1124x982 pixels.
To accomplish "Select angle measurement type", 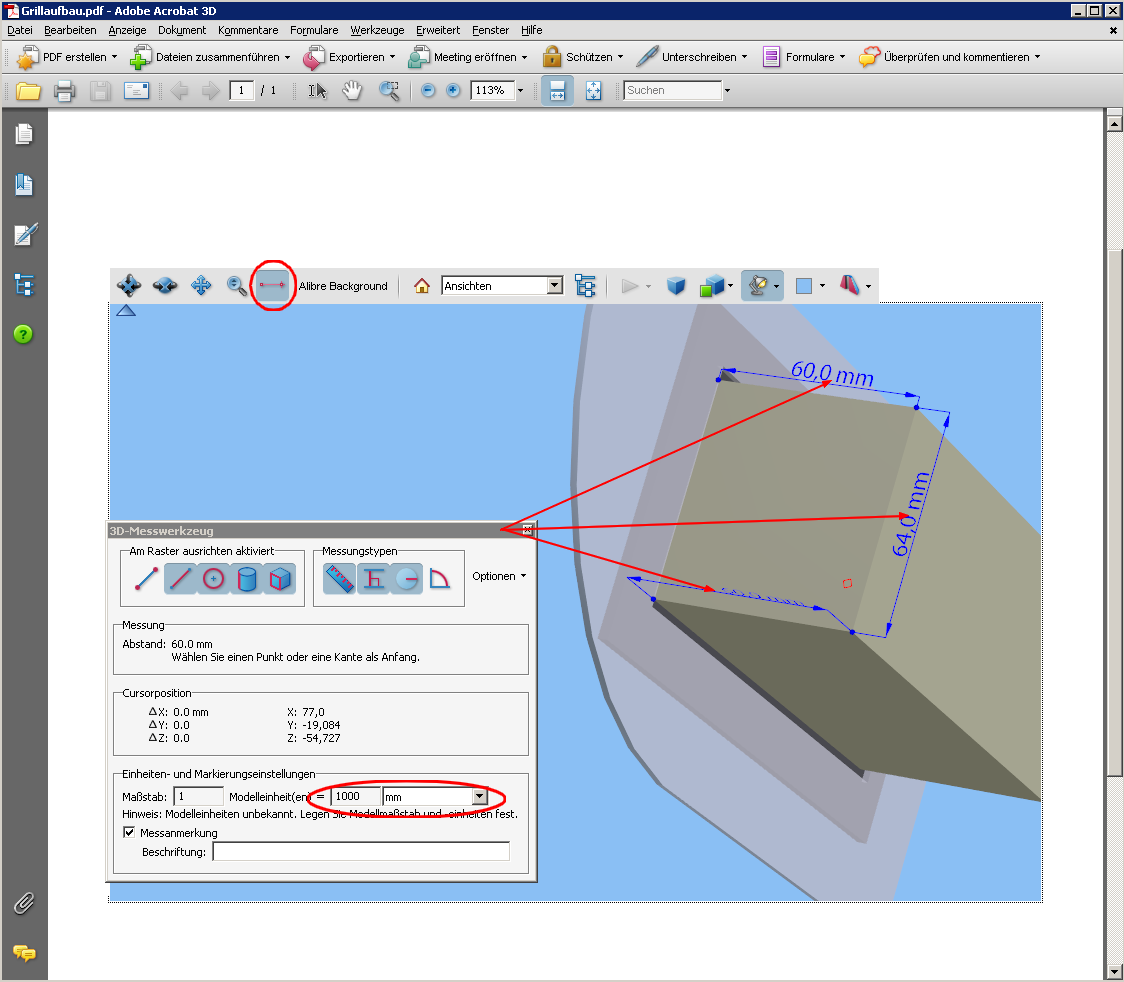I will pos(439,578).
